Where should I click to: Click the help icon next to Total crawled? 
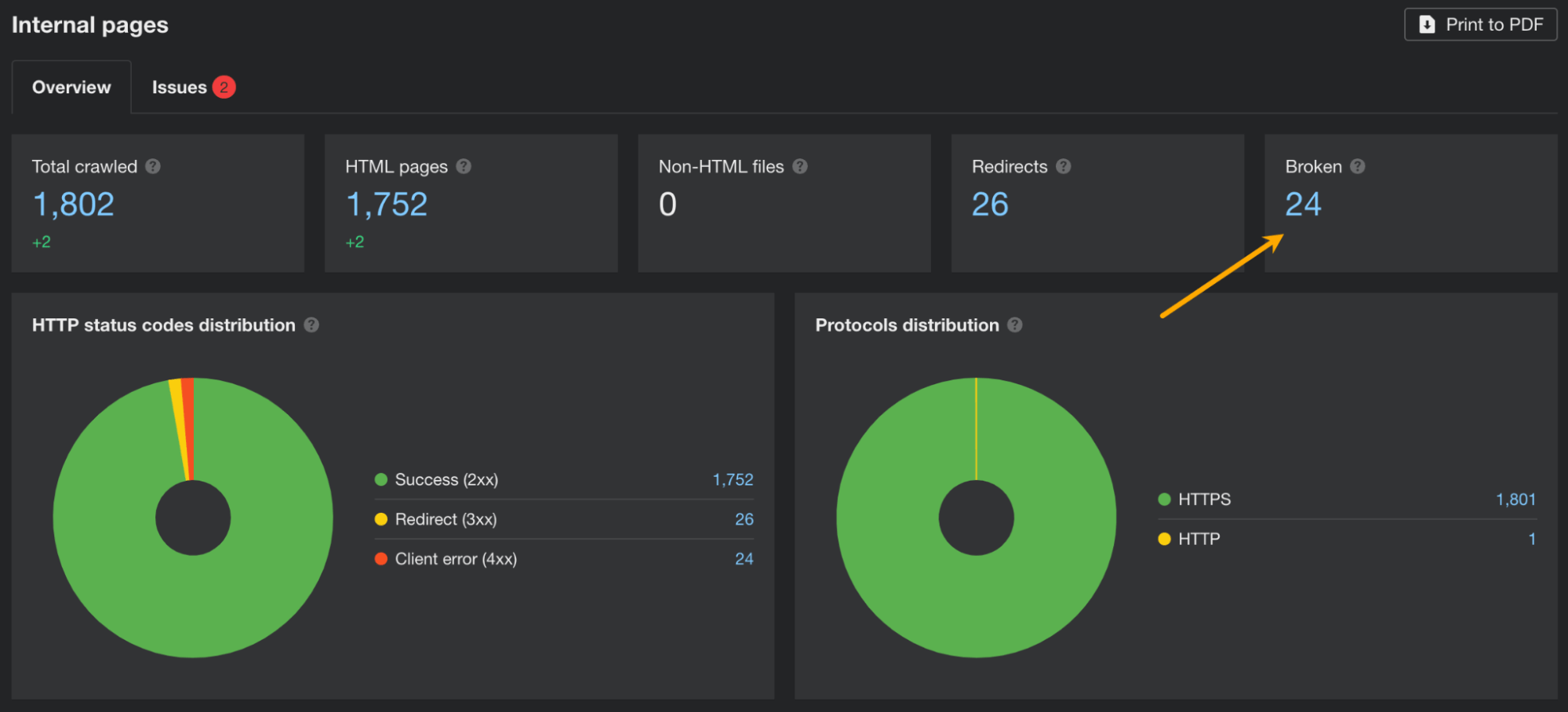click(154, 166)
